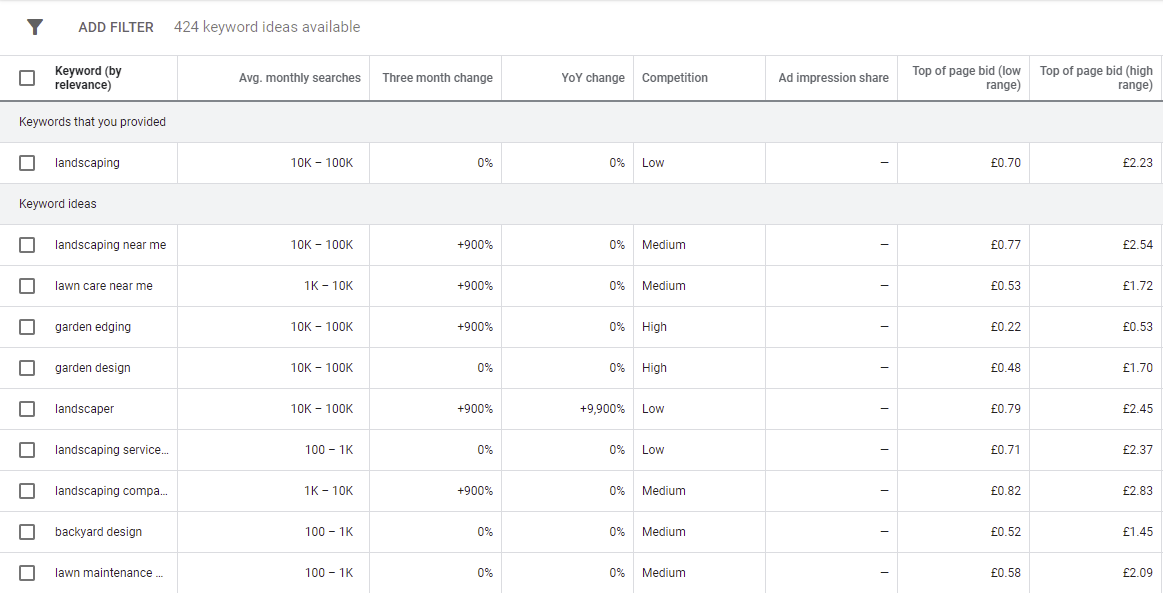Screen dimensions: 1163x593
Task: Check the checkbox for "garden edging"
Action: 27,326
